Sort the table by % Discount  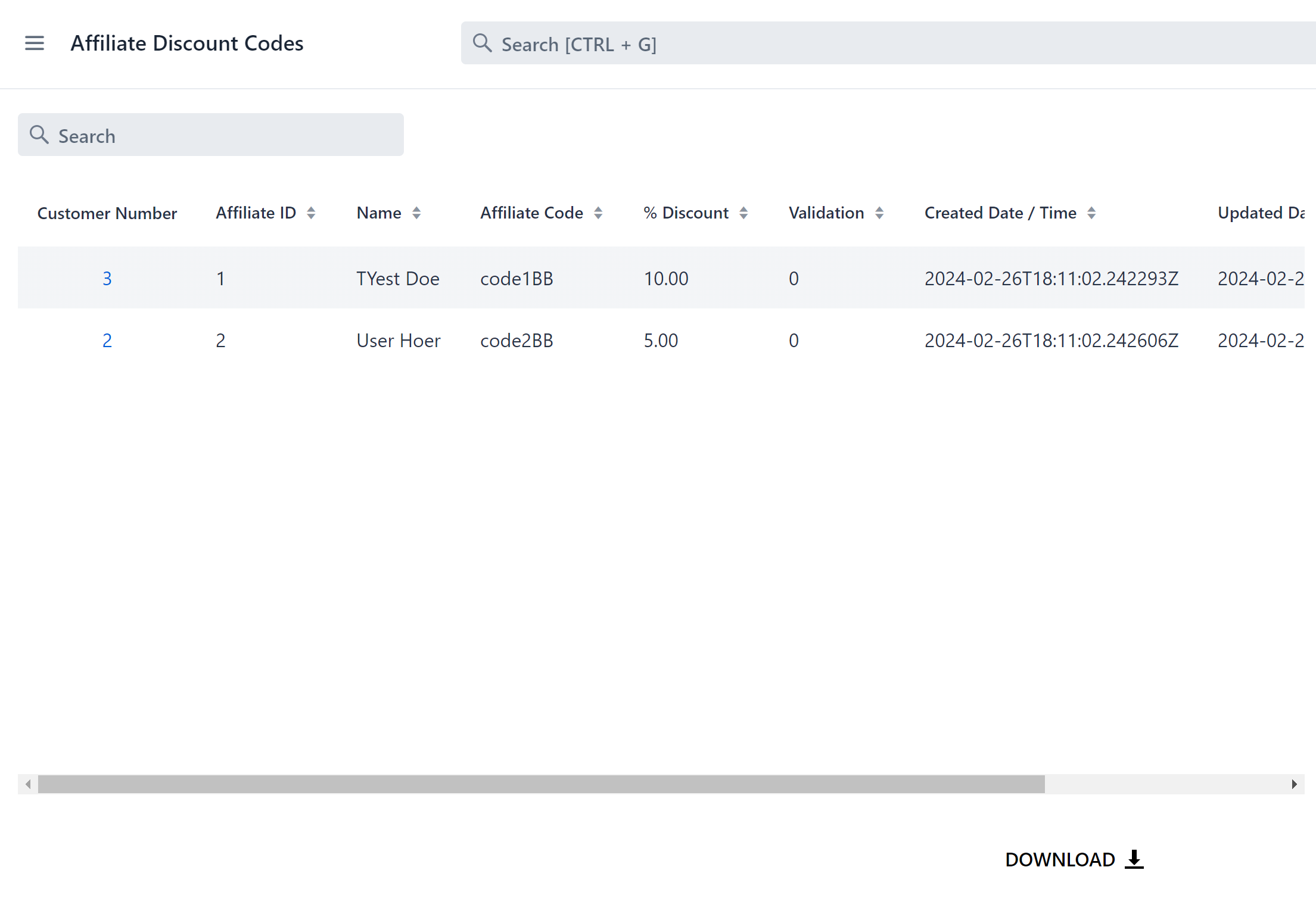(x=743, y=213)
